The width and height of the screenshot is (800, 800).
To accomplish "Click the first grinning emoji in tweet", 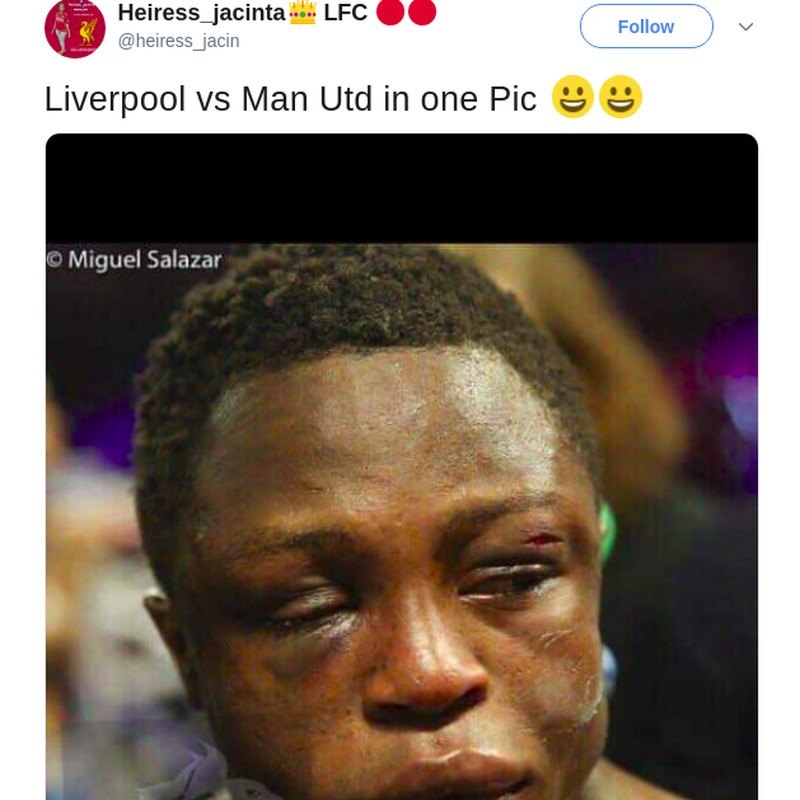I will pos(572,97).
